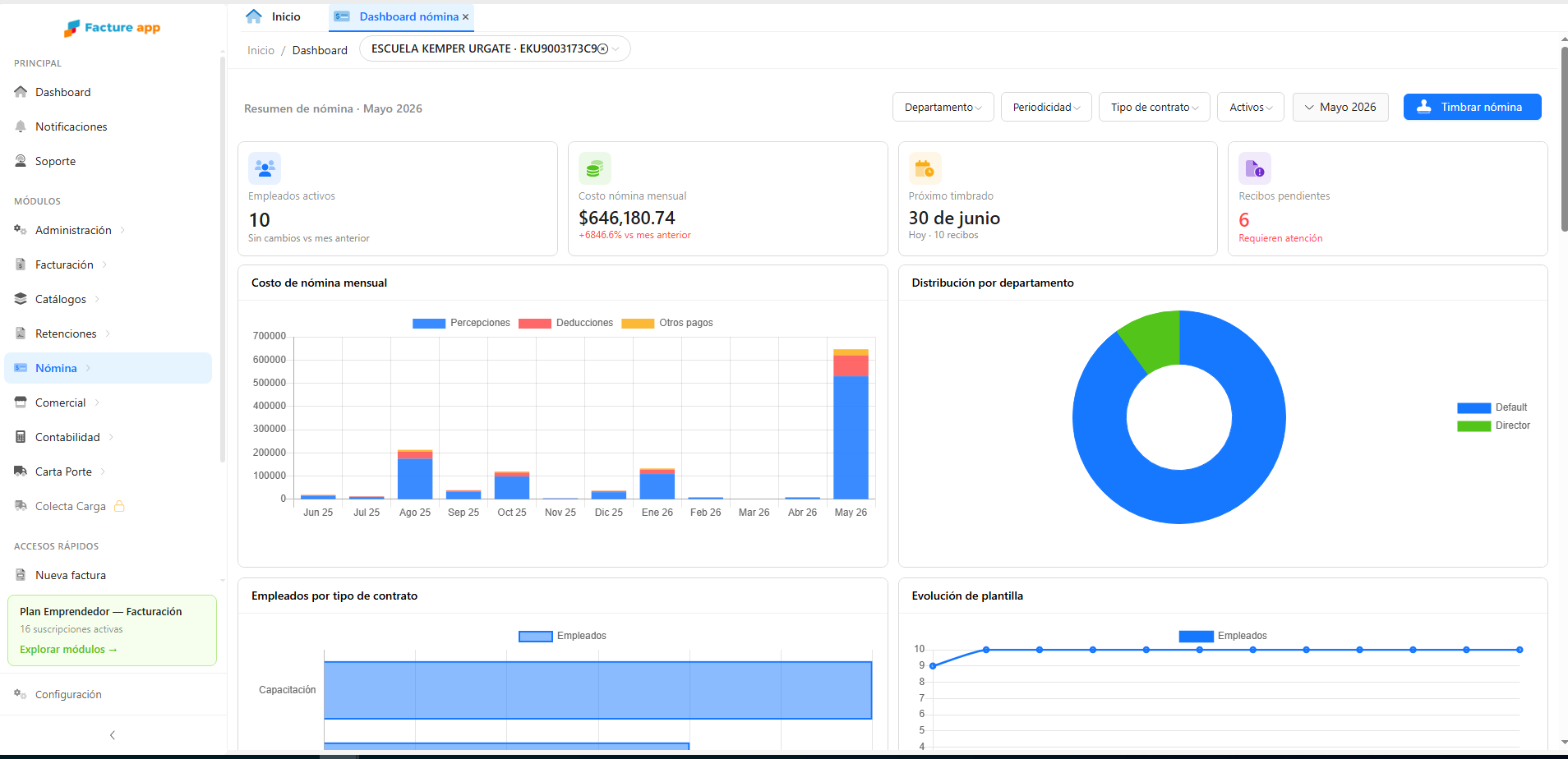The image size is (1568, 759).
Task: Click the Costo nómina mensual coins icon
Action: (x=595, y=168)
